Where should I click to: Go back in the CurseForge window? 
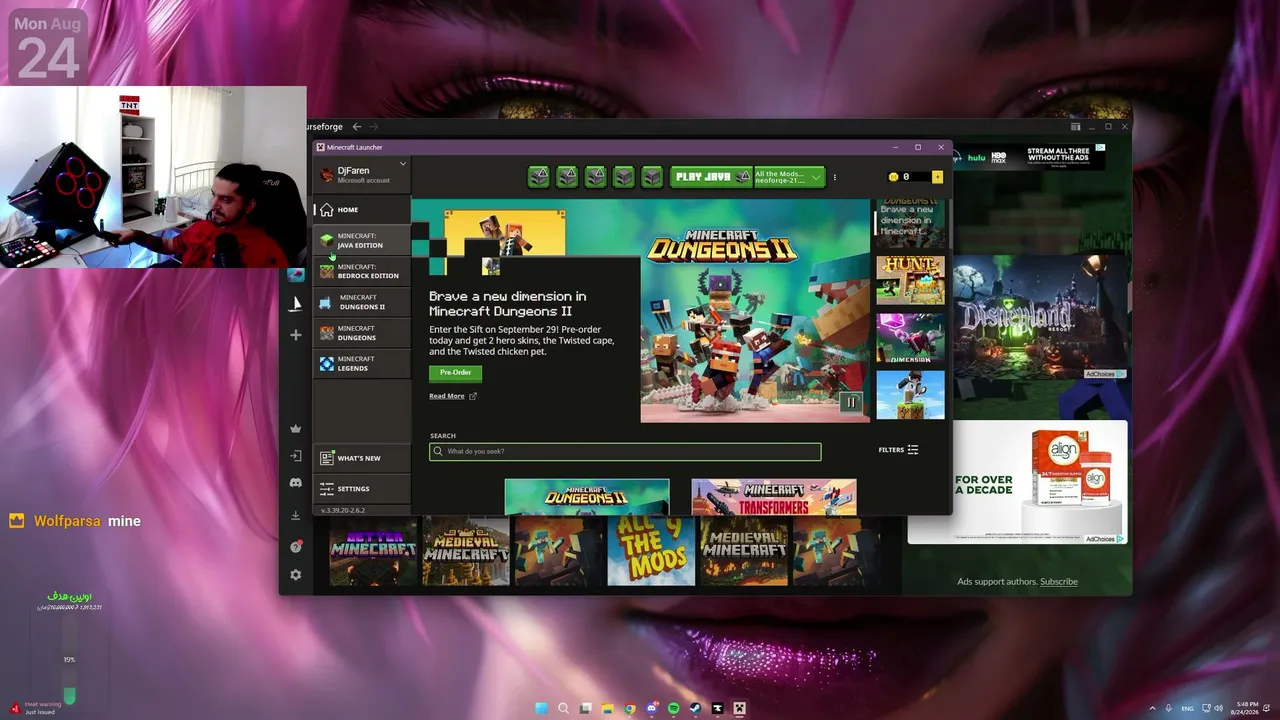click(357, 127)
